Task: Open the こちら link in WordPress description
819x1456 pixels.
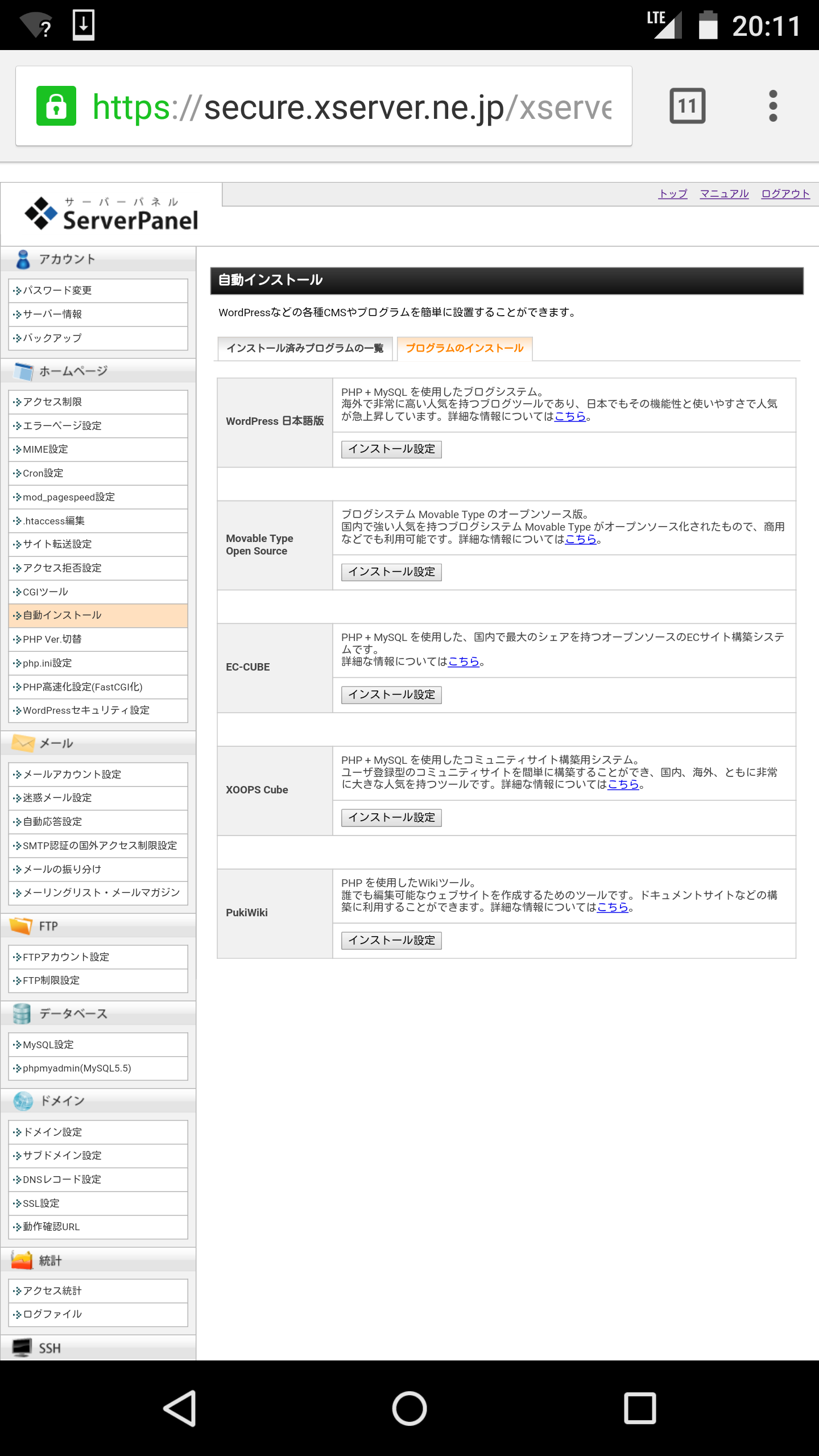Action: click(x=570, y=416)
